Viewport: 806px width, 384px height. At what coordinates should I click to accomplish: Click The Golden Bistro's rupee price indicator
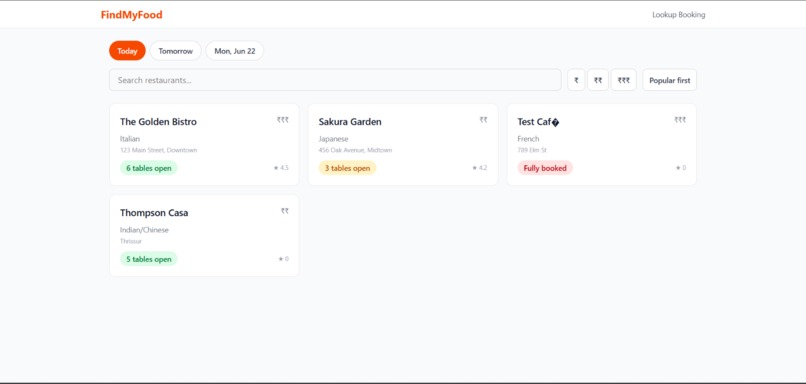tap(283, 120)
